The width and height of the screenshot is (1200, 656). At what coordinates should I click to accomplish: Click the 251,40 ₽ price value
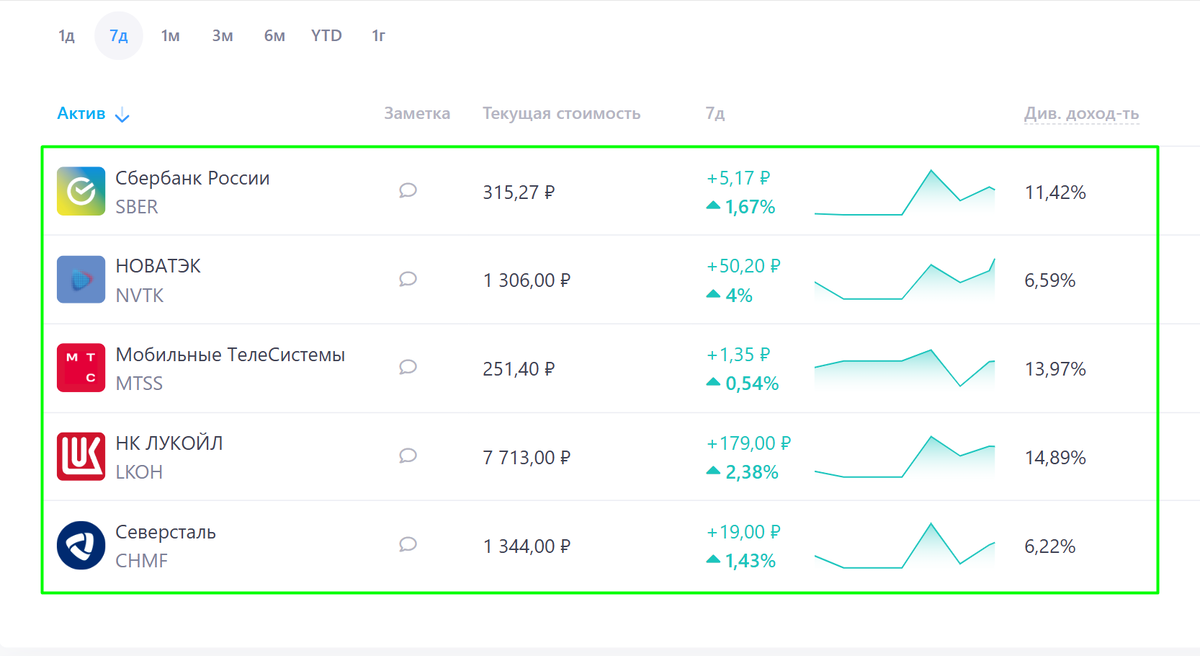[519, 369]
